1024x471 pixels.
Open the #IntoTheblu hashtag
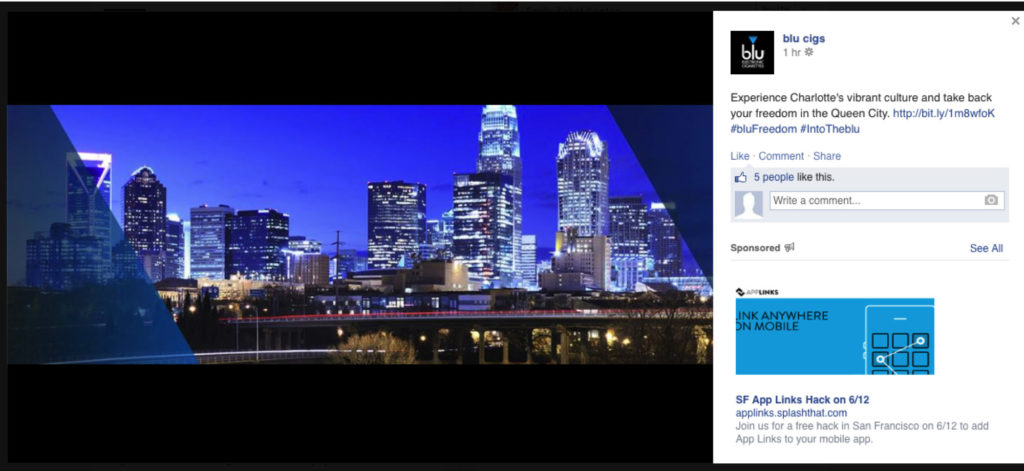(x=829, y=129)
